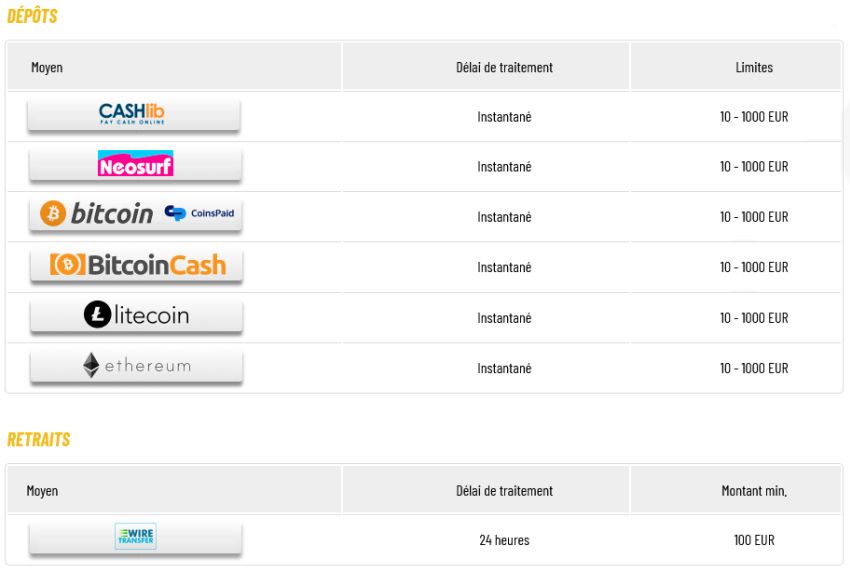850x573 pixels.
Task: Click the 24 heures processing time cell
Action: coord(504,540)
